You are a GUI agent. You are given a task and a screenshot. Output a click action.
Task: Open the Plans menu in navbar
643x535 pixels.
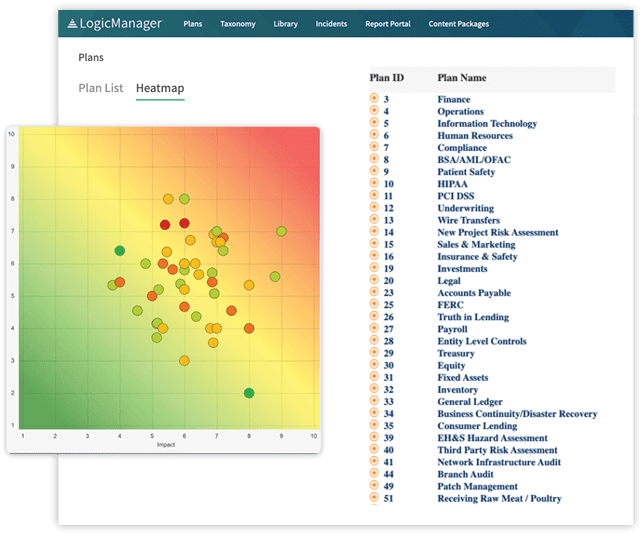(x=195, y=24)
